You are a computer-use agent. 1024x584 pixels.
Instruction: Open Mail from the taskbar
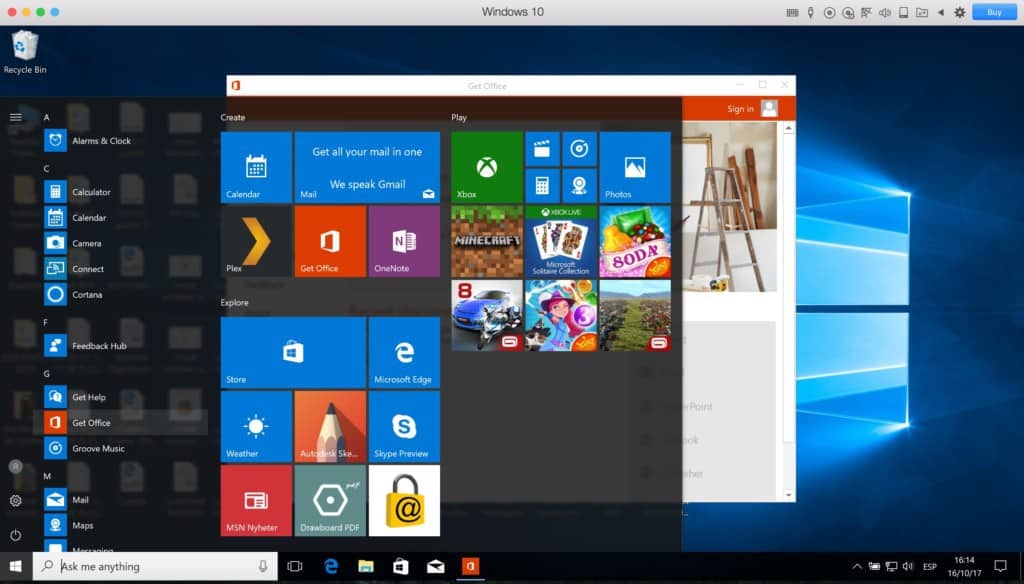[x=436, y=566]
